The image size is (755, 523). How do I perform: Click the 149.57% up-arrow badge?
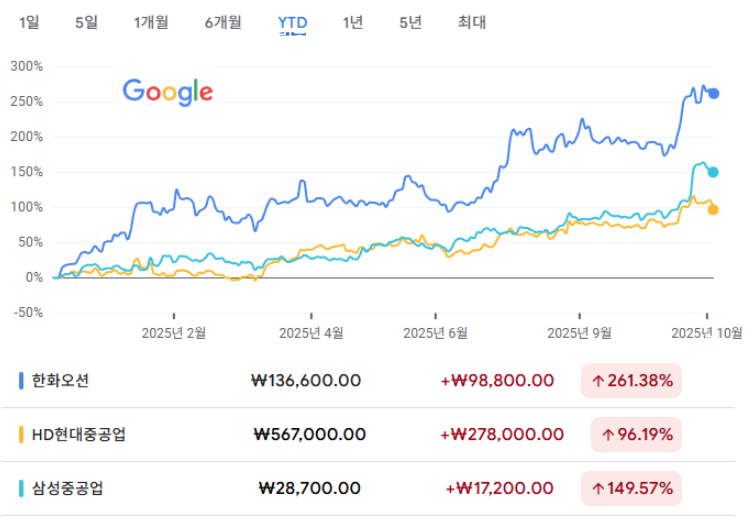[x=631, y=488]
